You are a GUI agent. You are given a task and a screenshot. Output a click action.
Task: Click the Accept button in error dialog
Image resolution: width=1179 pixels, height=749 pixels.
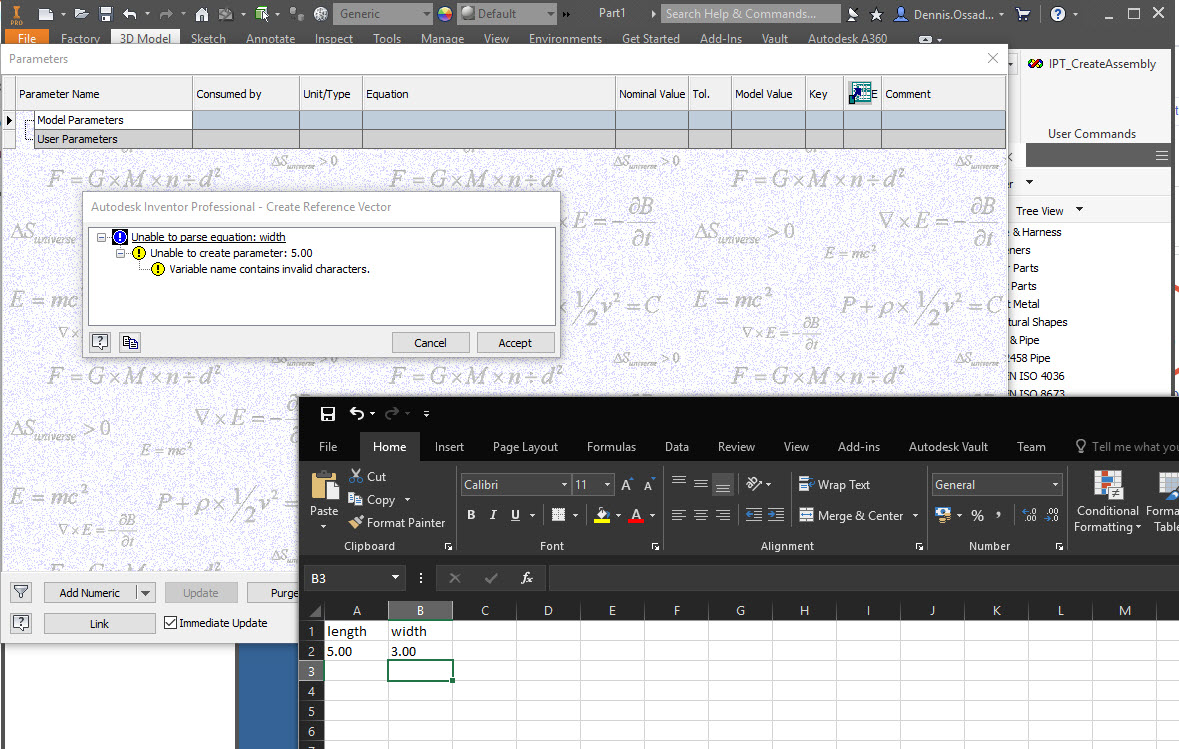click(515, 343)
